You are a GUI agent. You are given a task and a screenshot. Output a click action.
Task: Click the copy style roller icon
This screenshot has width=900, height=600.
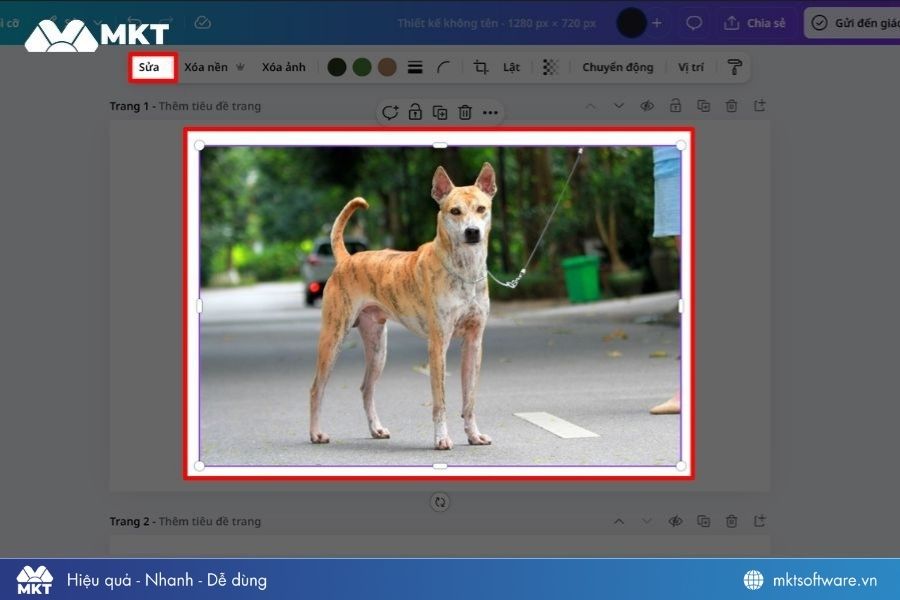click(735, 66)
